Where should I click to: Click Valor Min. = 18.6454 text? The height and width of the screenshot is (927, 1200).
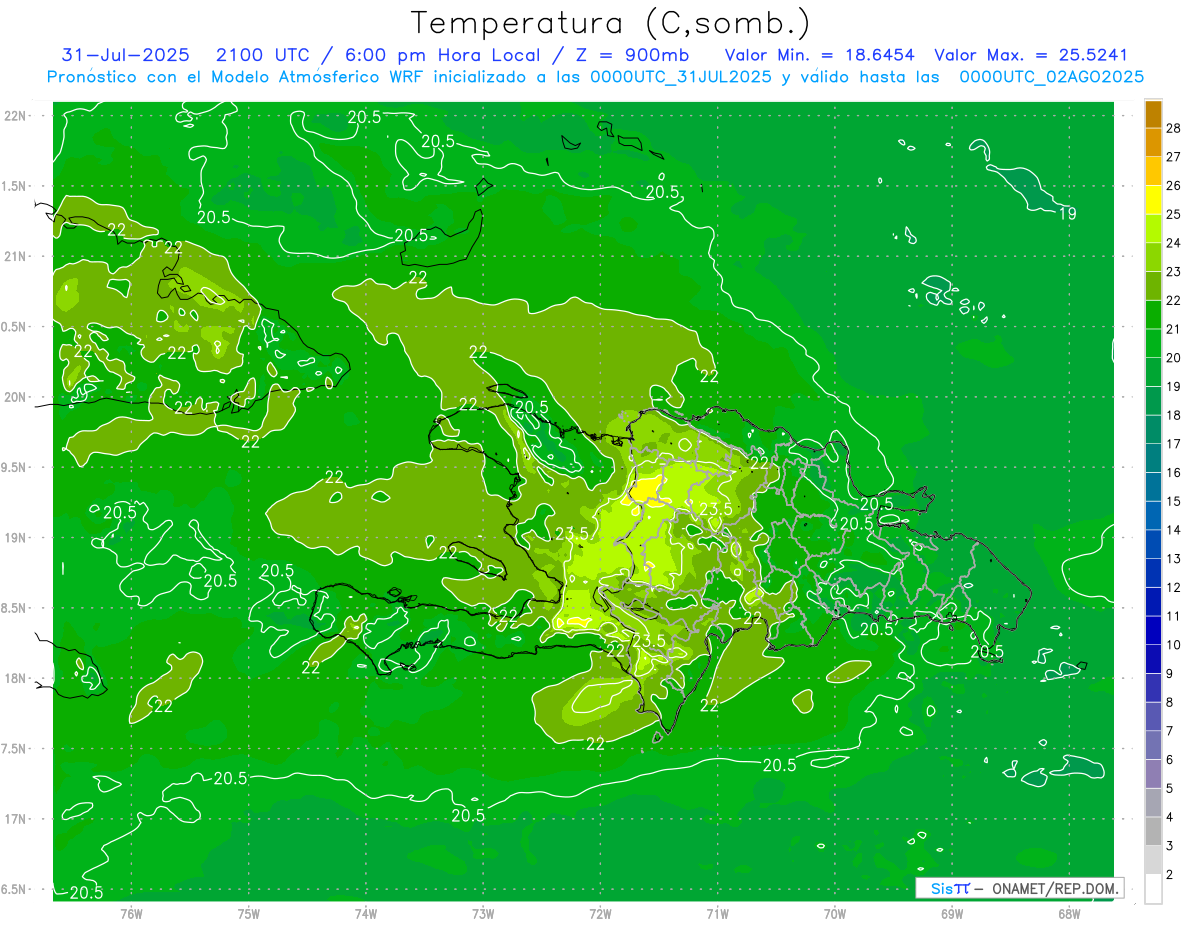coord(820,55)
